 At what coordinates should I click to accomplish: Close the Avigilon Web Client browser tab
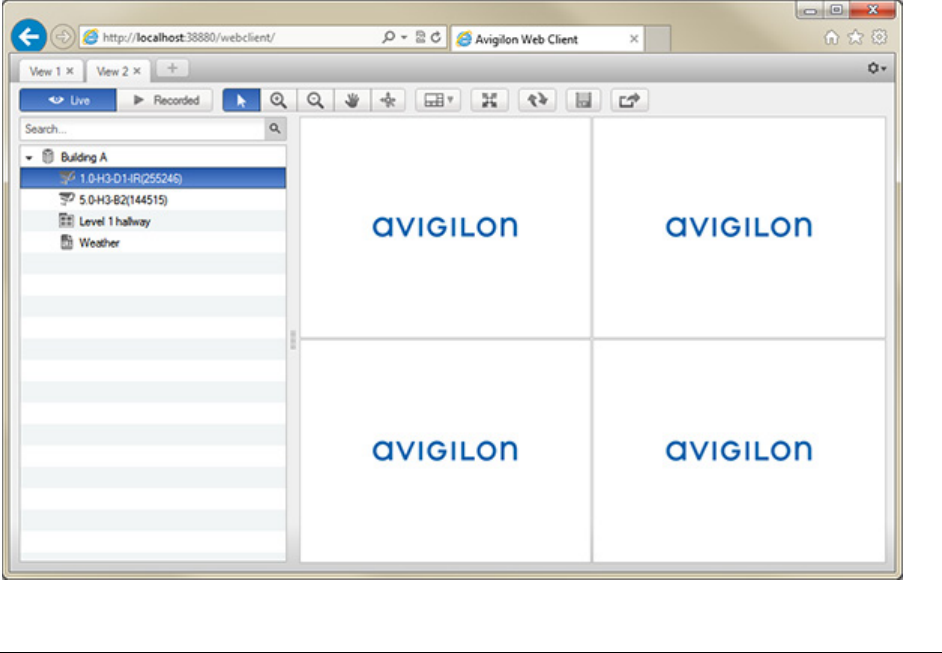pos(634,39)
